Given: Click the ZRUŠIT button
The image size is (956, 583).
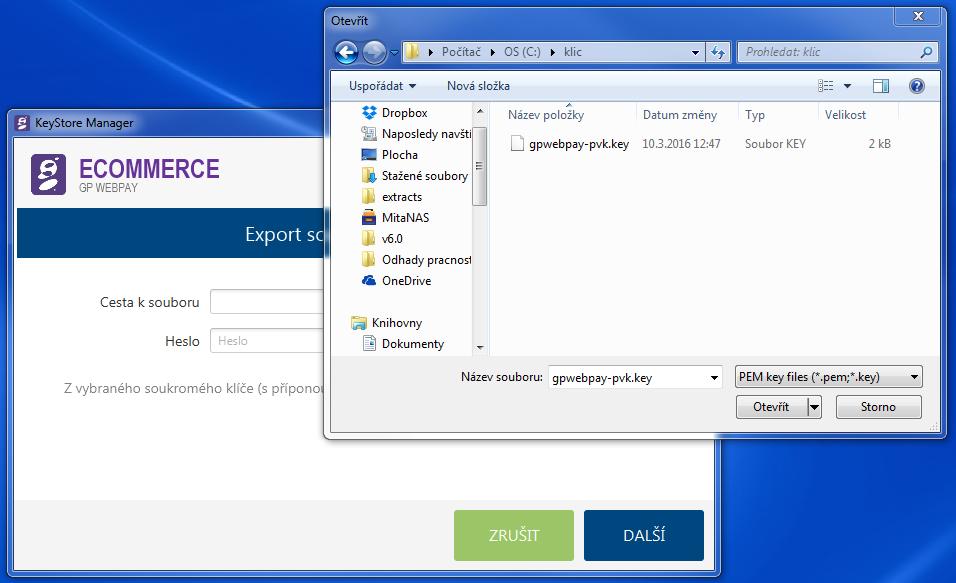Looking at the screenshot, I should tap(514, 535).
